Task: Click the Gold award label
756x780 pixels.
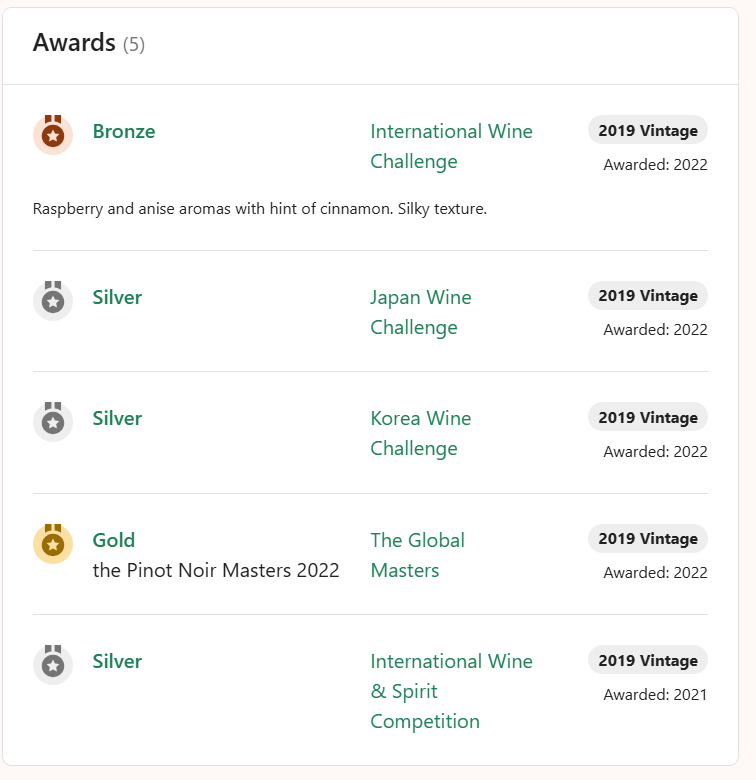Action: coord(114,540)
